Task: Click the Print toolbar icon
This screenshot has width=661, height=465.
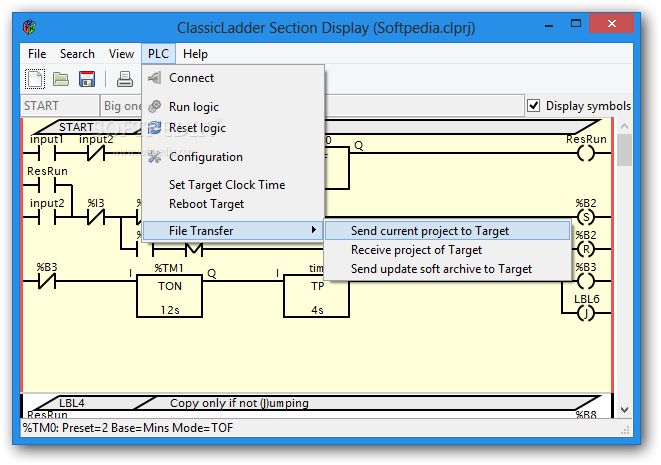Action: click(125, 79)
